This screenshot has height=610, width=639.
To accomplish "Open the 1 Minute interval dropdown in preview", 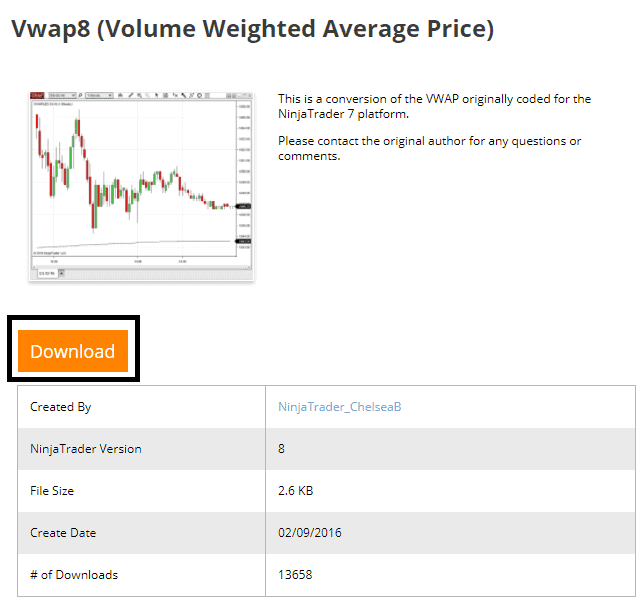I will click(x=99, y=95).
